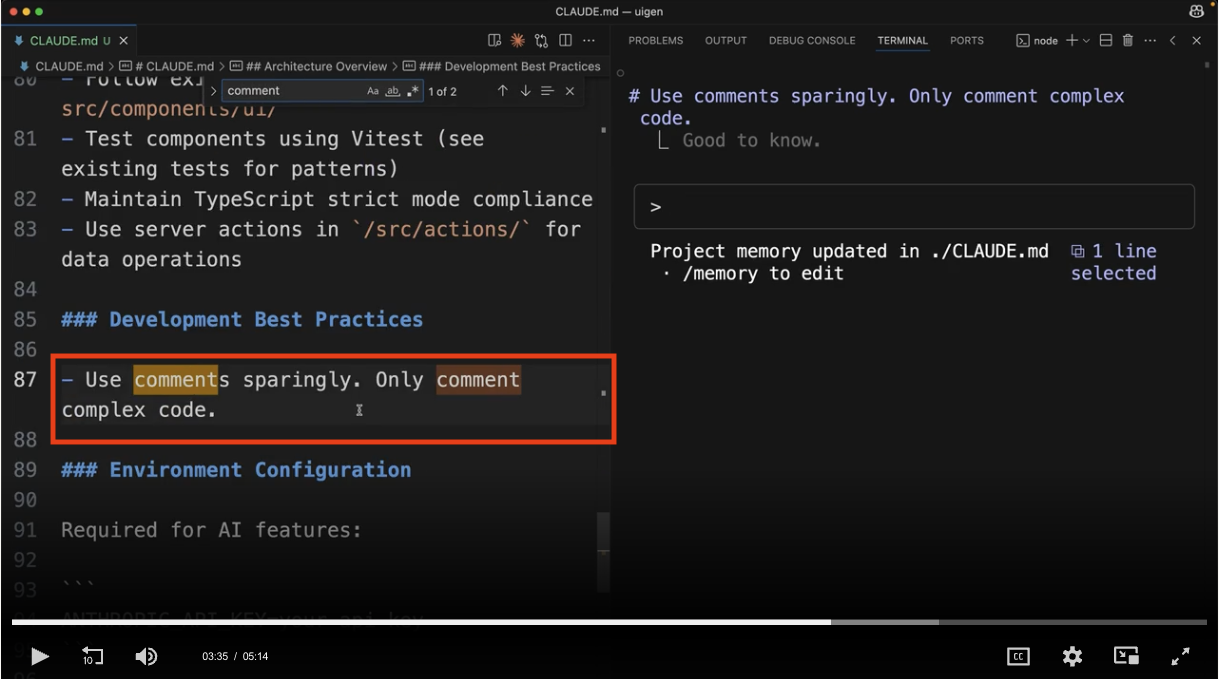Kill terminal with trash icon
Screen dimensions: 1219x679
click(1128, 41)
